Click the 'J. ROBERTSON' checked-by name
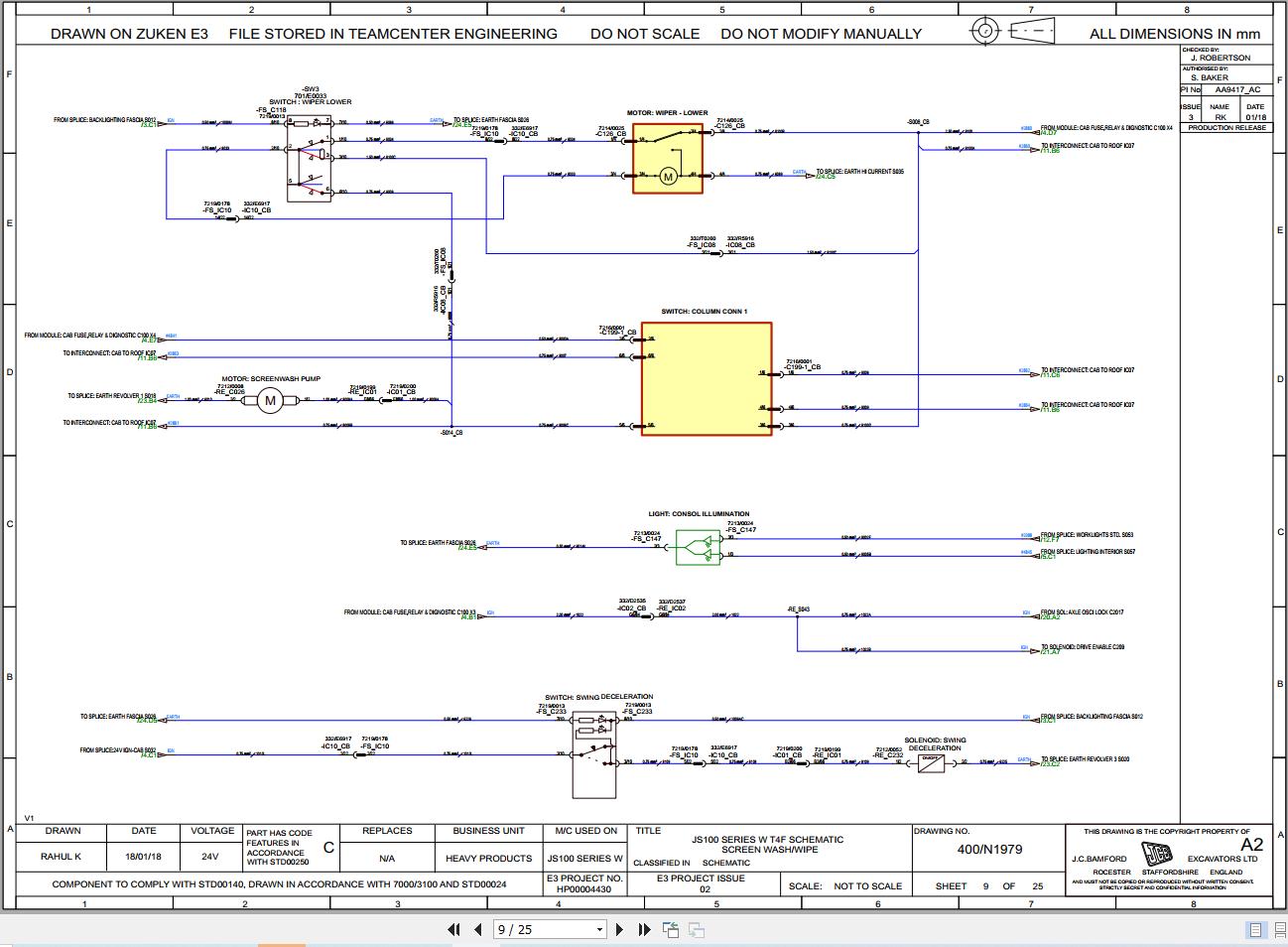 tap(1221, 58)
